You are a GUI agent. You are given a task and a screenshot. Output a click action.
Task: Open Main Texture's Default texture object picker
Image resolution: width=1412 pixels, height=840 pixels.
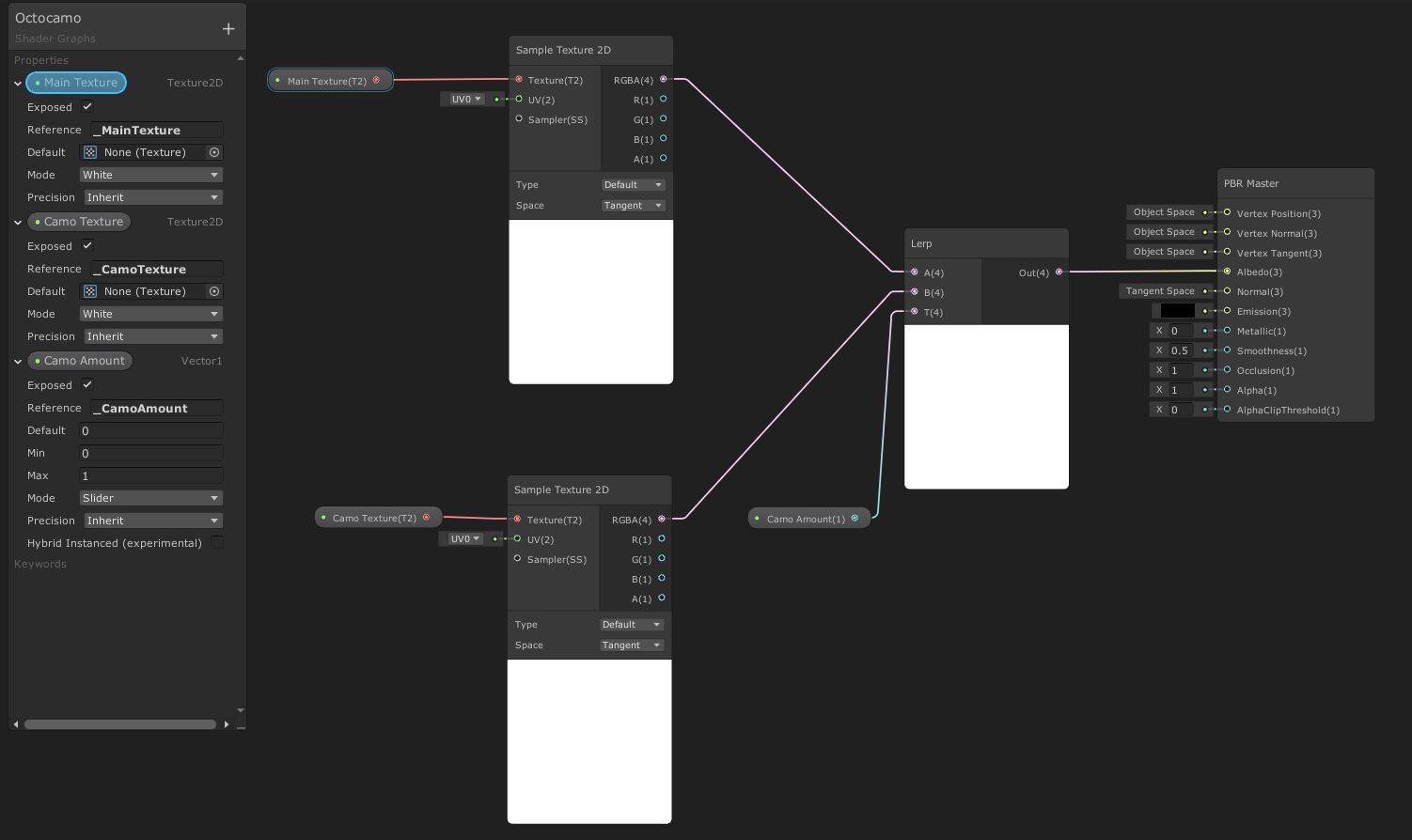[x=214, y=152]
